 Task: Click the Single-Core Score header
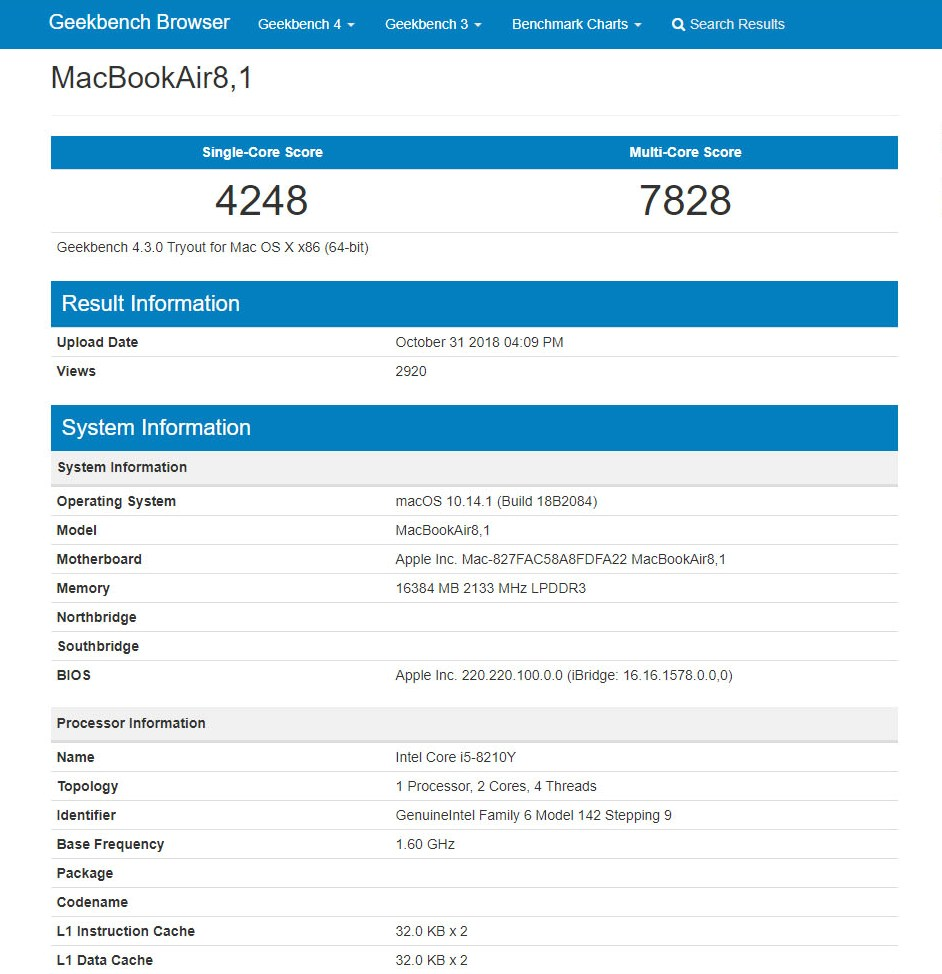click(x=262, y=152)
